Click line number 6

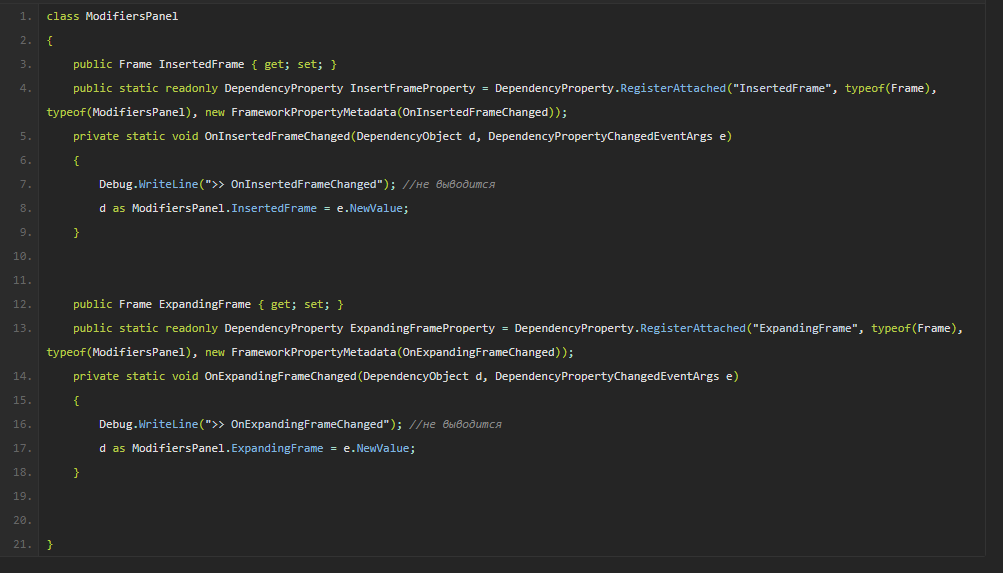pyautogui.click(x=26, y=161)
